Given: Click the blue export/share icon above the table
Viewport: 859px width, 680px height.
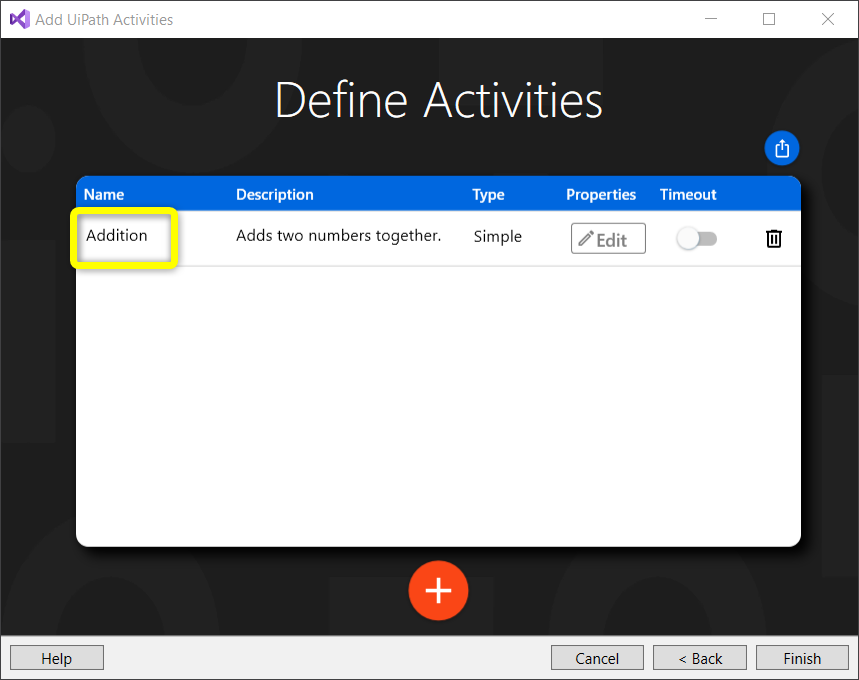Looking at the screenshot, I should (781, 147).
